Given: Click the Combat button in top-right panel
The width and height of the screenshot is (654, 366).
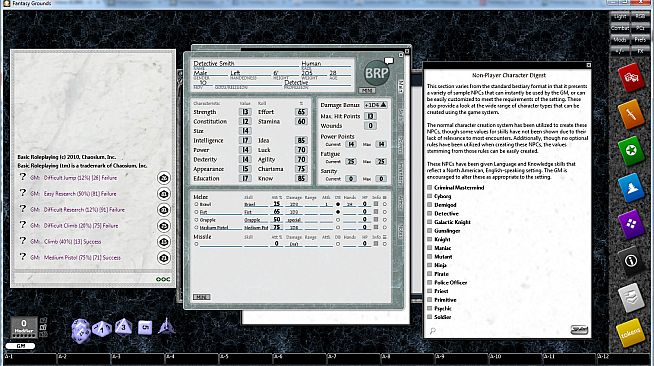Looking at the screenshot, I should pos(620,28).
